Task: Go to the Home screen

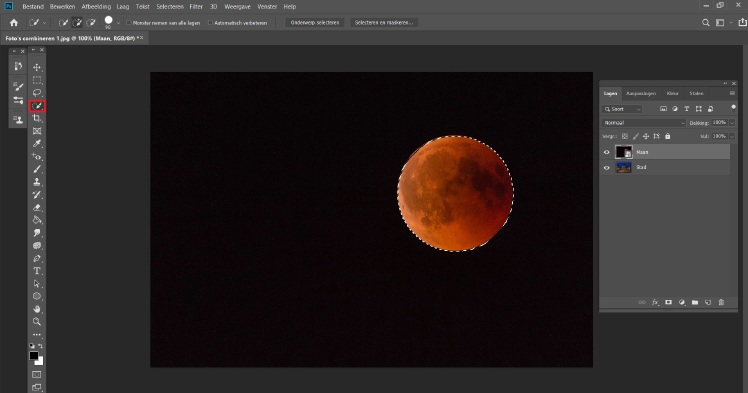Action: [14, 22]
